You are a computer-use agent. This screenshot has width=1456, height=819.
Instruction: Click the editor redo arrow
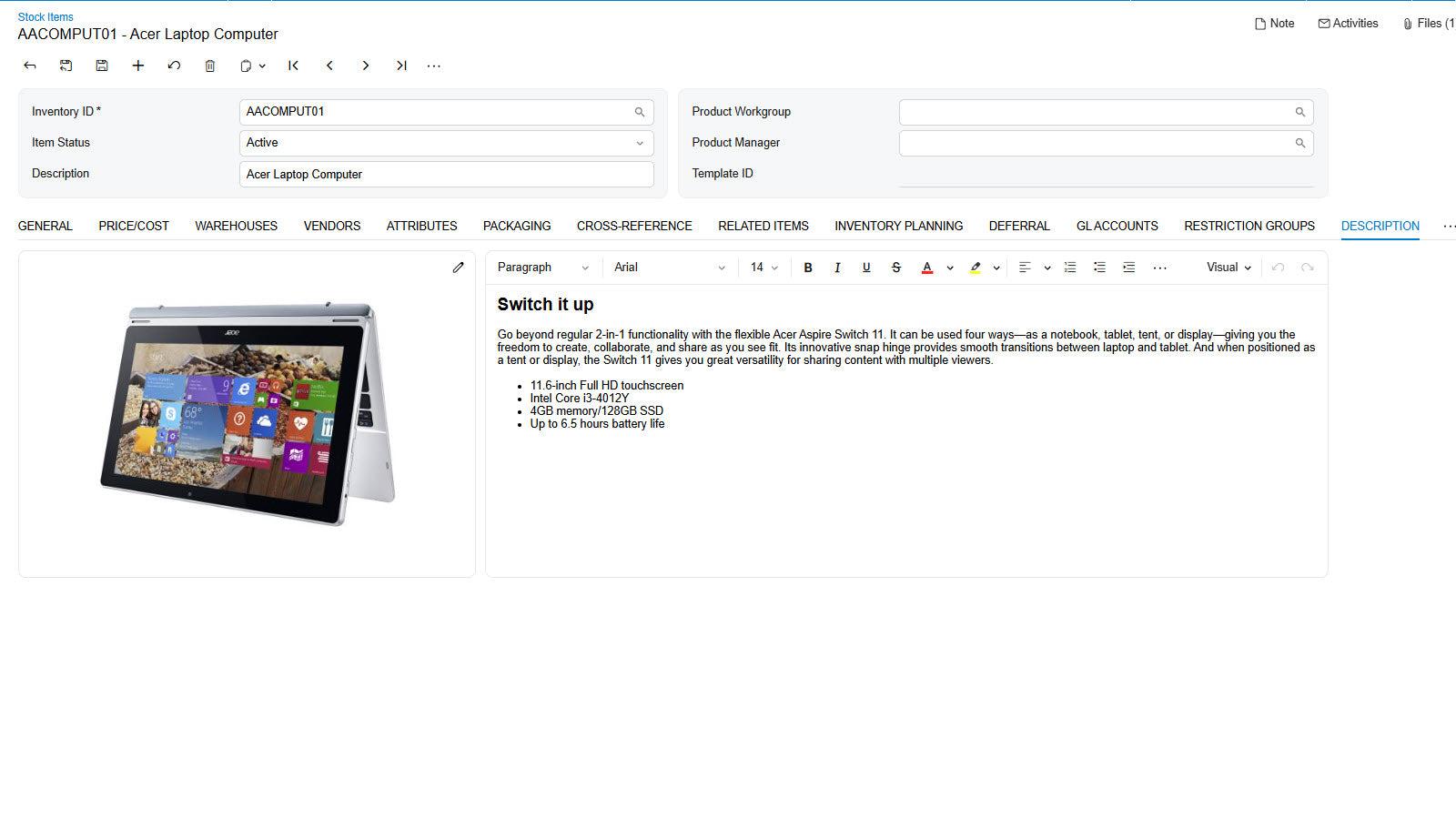pyautogui.click(x=1308, y=268)
